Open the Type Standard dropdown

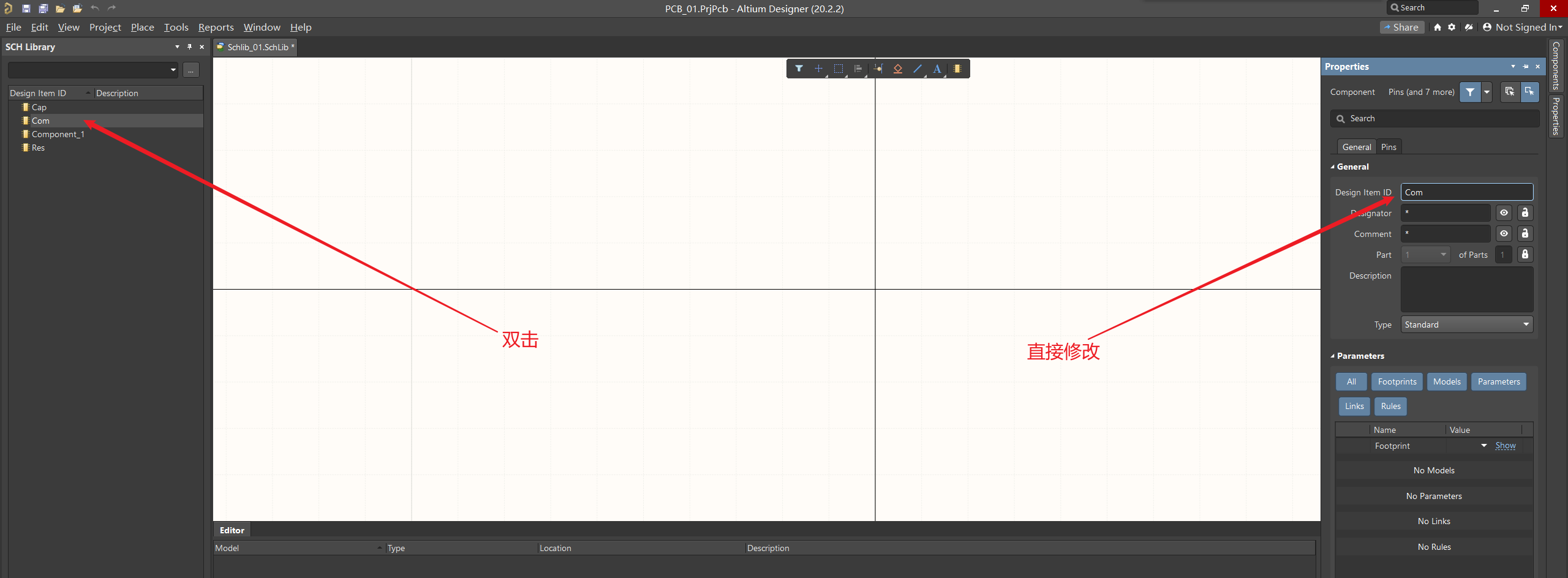coord(1467,325)
